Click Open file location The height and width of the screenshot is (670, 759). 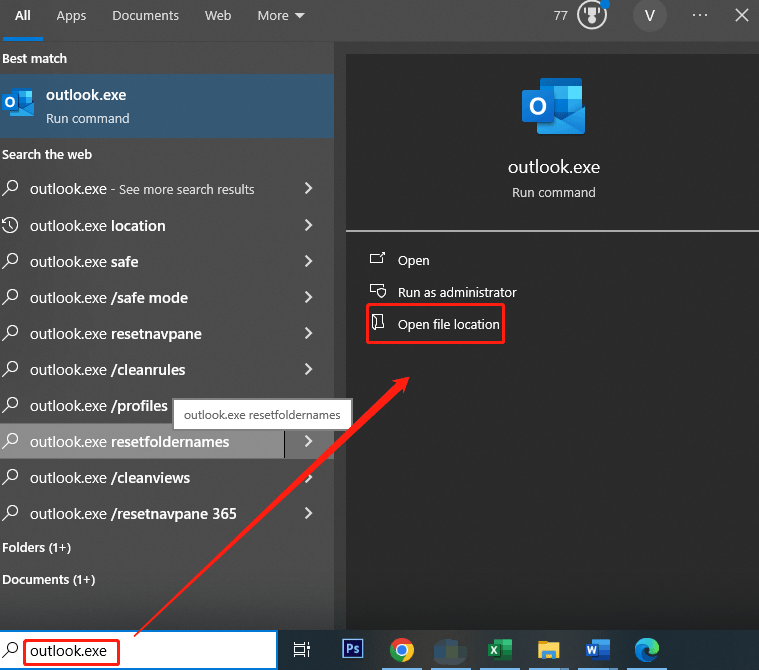[448, 324]
